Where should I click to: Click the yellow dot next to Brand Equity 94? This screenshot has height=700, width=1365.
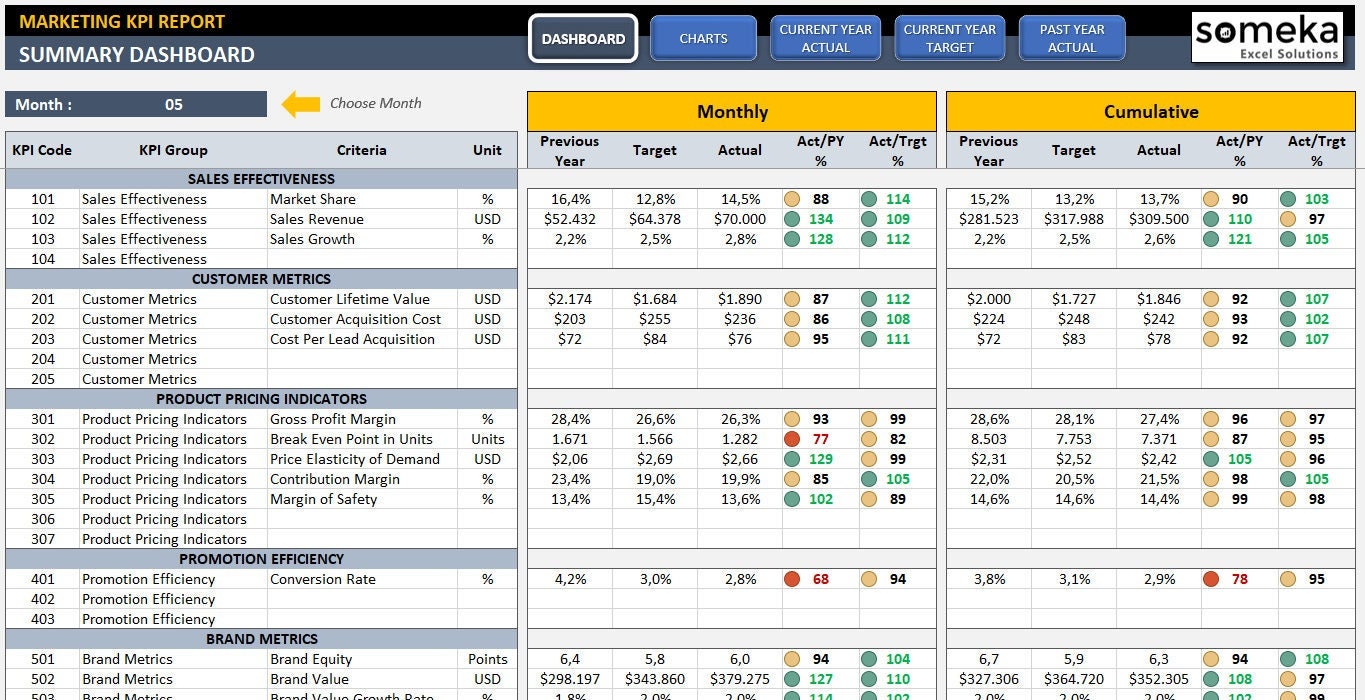tap(791, 659)
